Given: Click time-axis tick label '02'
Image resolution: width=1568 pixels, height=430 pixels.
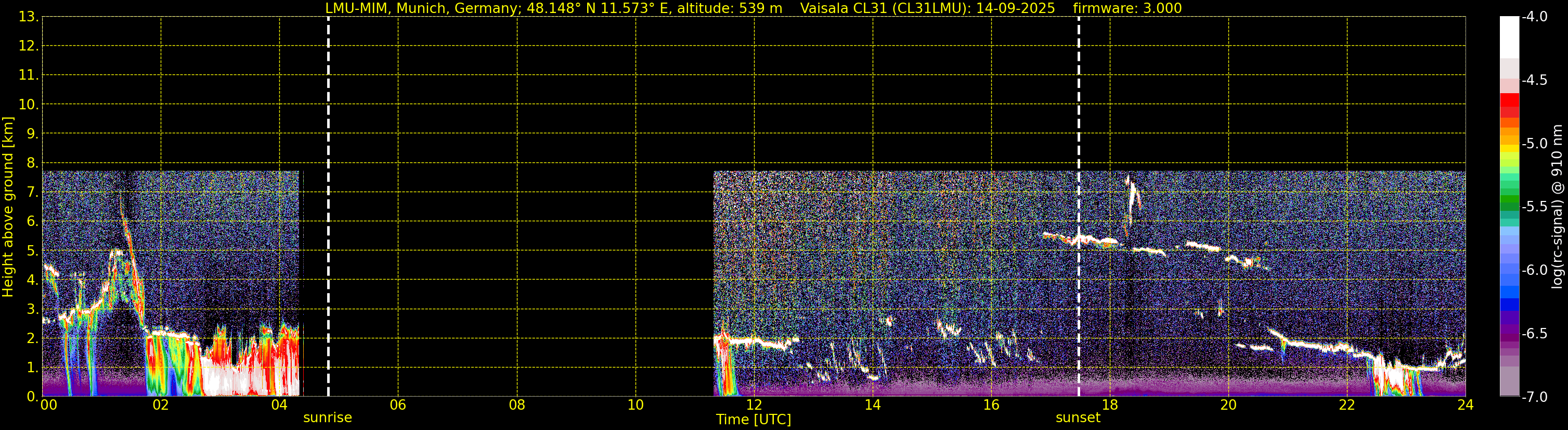Looking at the screenshot, I should [x=161, y=405].
